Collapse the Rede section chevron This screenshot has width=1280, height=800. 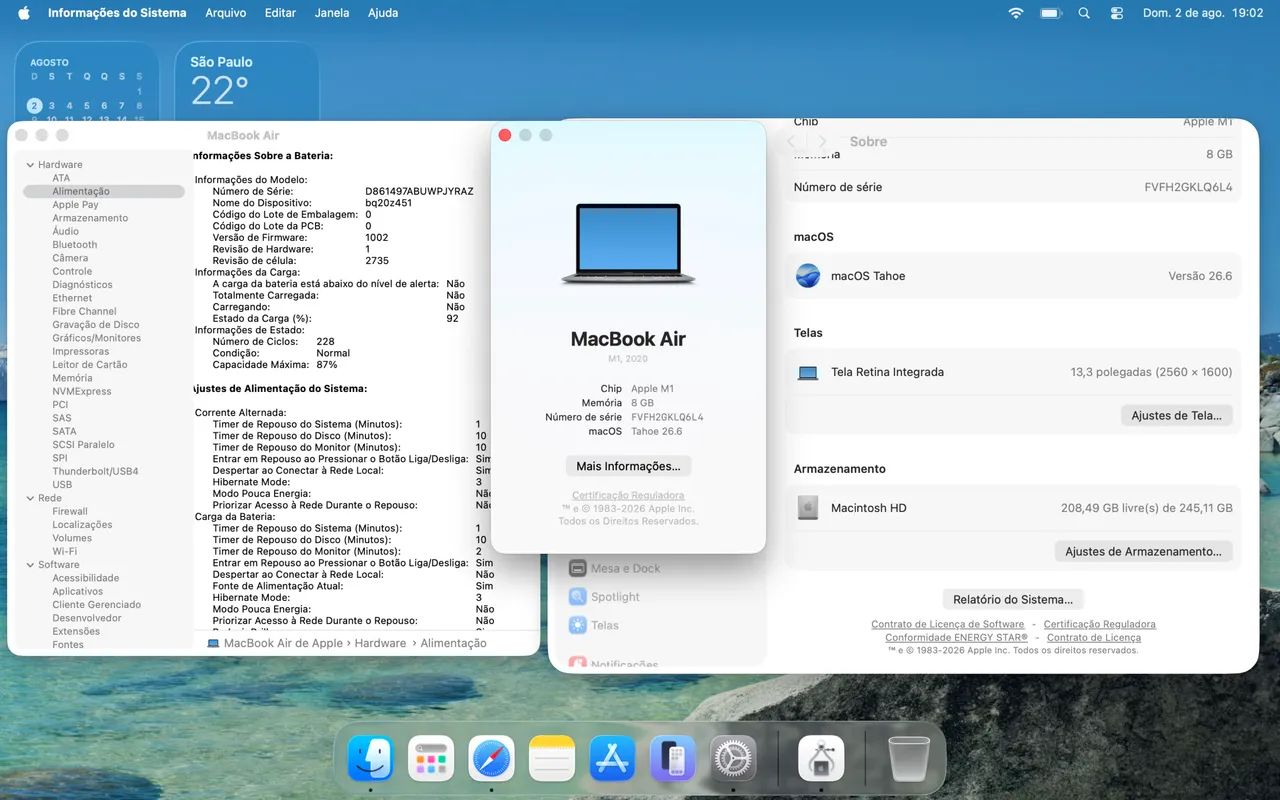(x=29, y=498)
